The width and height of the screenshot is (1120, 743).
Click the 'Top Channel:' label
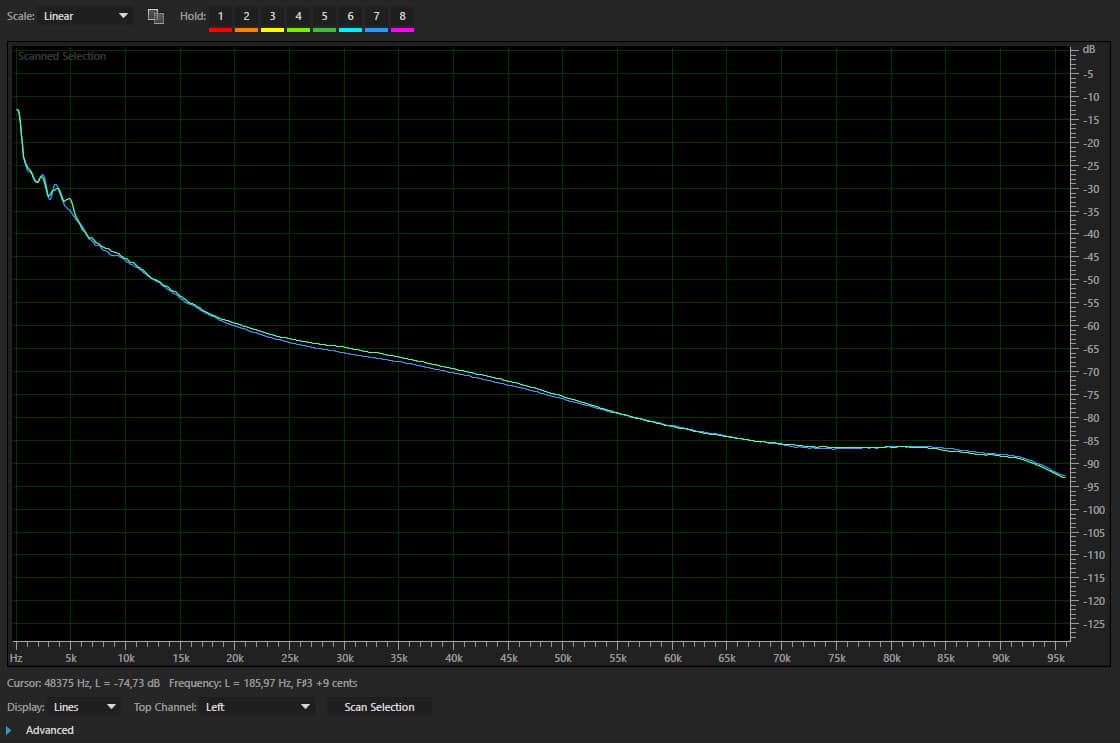[x=165, y=707]
